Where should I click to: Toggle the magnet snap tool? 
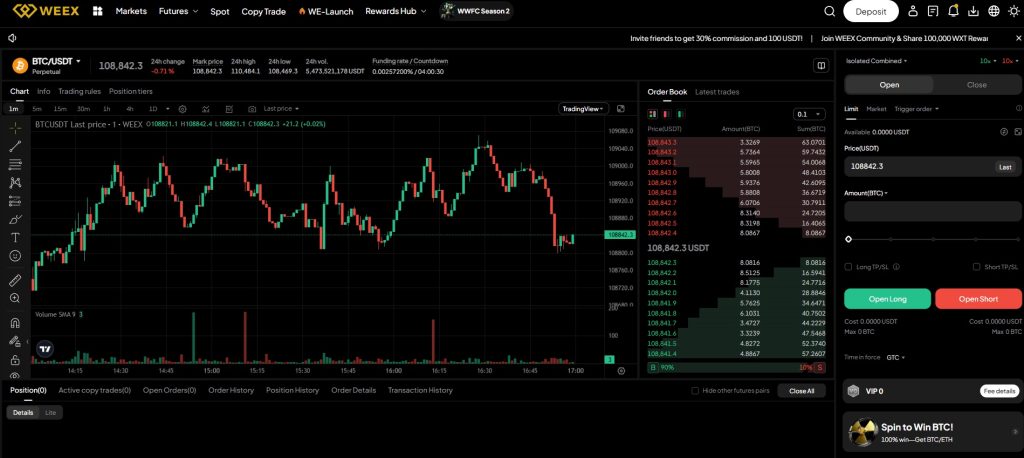[15, 322]
